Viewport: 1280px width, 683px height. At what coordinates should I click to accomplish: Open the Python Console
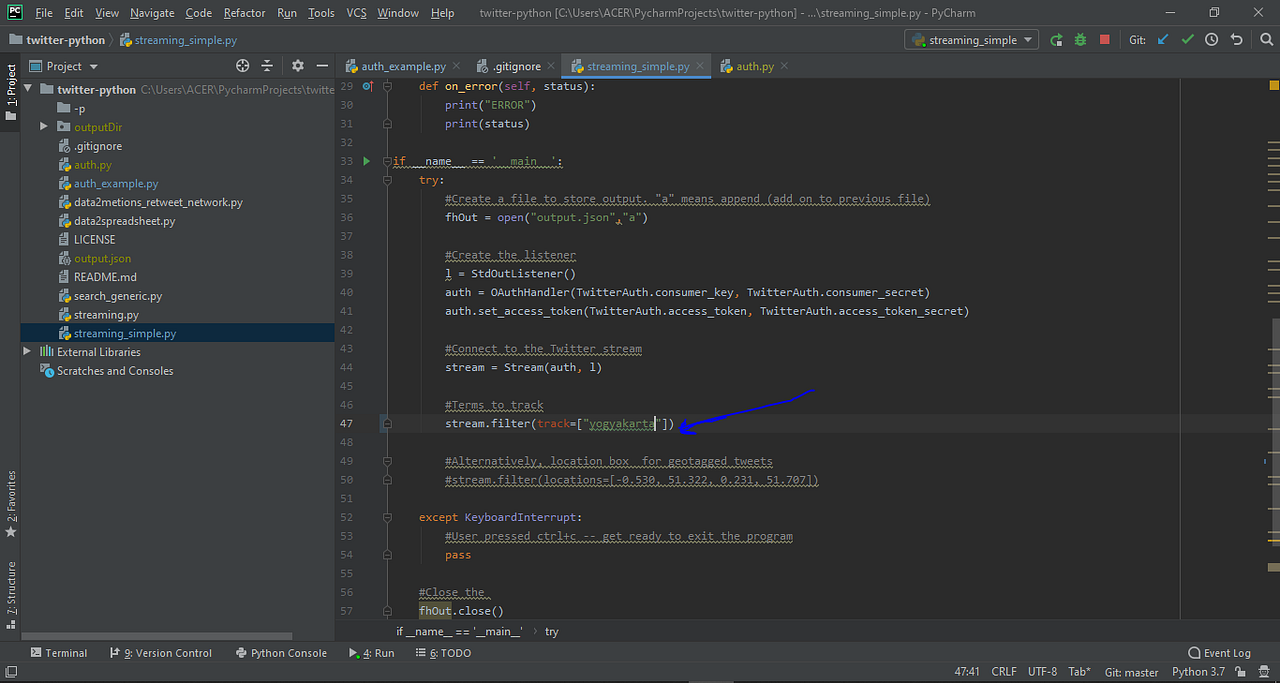pyautogui.click(x=288, y=652)
